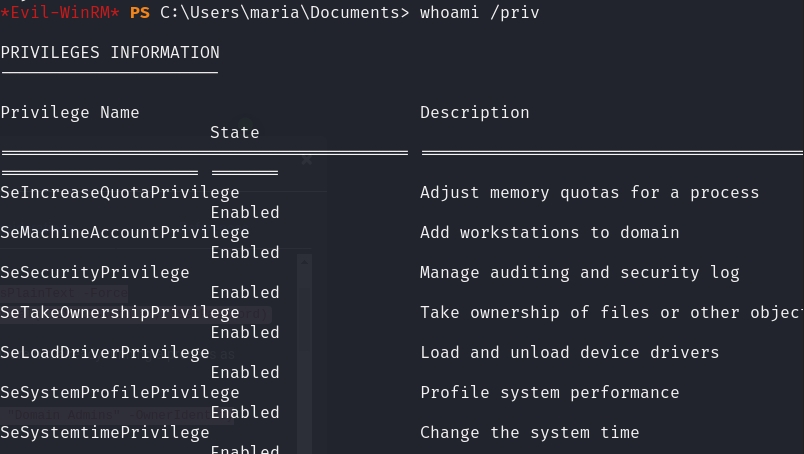804x454 pixels.
Task: Click the PRIVILEGES INFORMATION heading
Action: point(110,53)
